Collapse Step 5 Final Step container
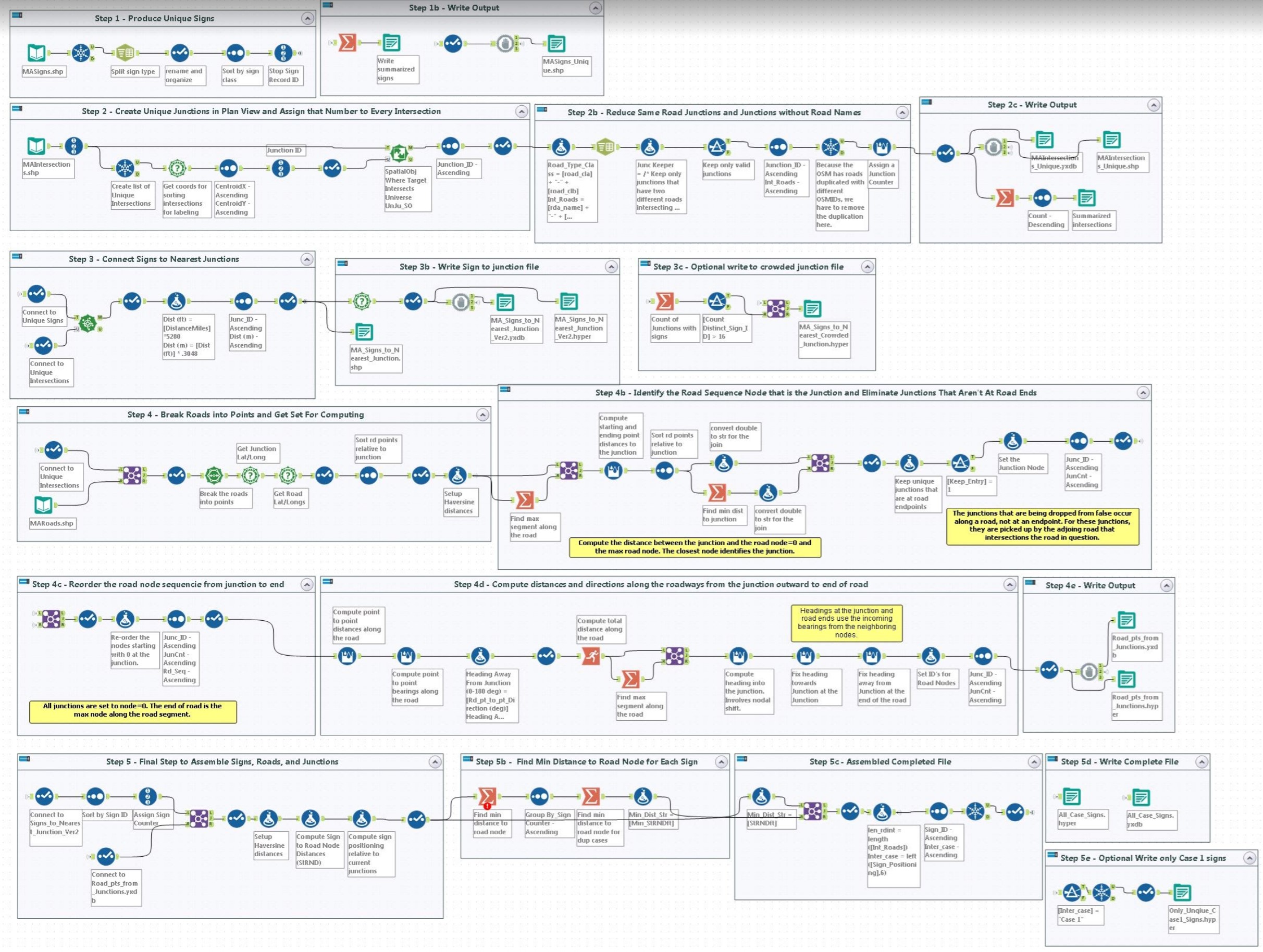The height and width of the screenshot is (952, 1263). click(x=435, y=762)
